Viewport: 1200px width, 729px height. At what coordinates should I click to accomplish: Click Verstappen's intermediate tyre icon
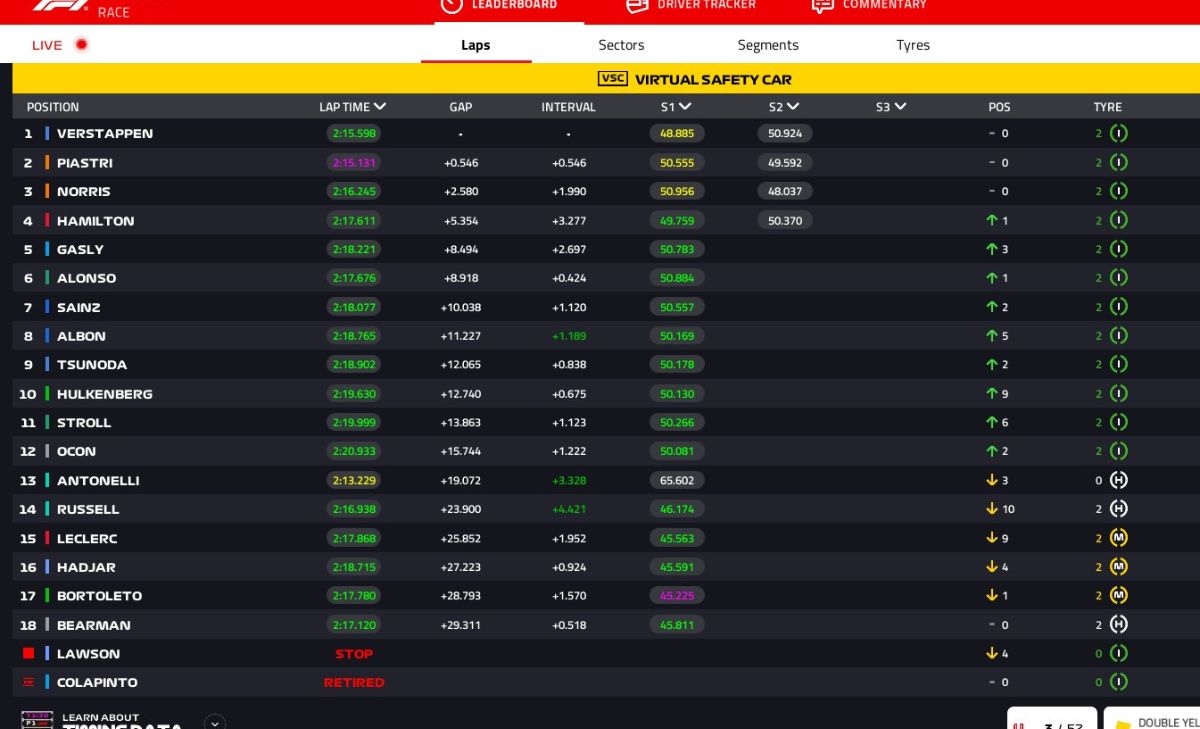click(1118, 133)
